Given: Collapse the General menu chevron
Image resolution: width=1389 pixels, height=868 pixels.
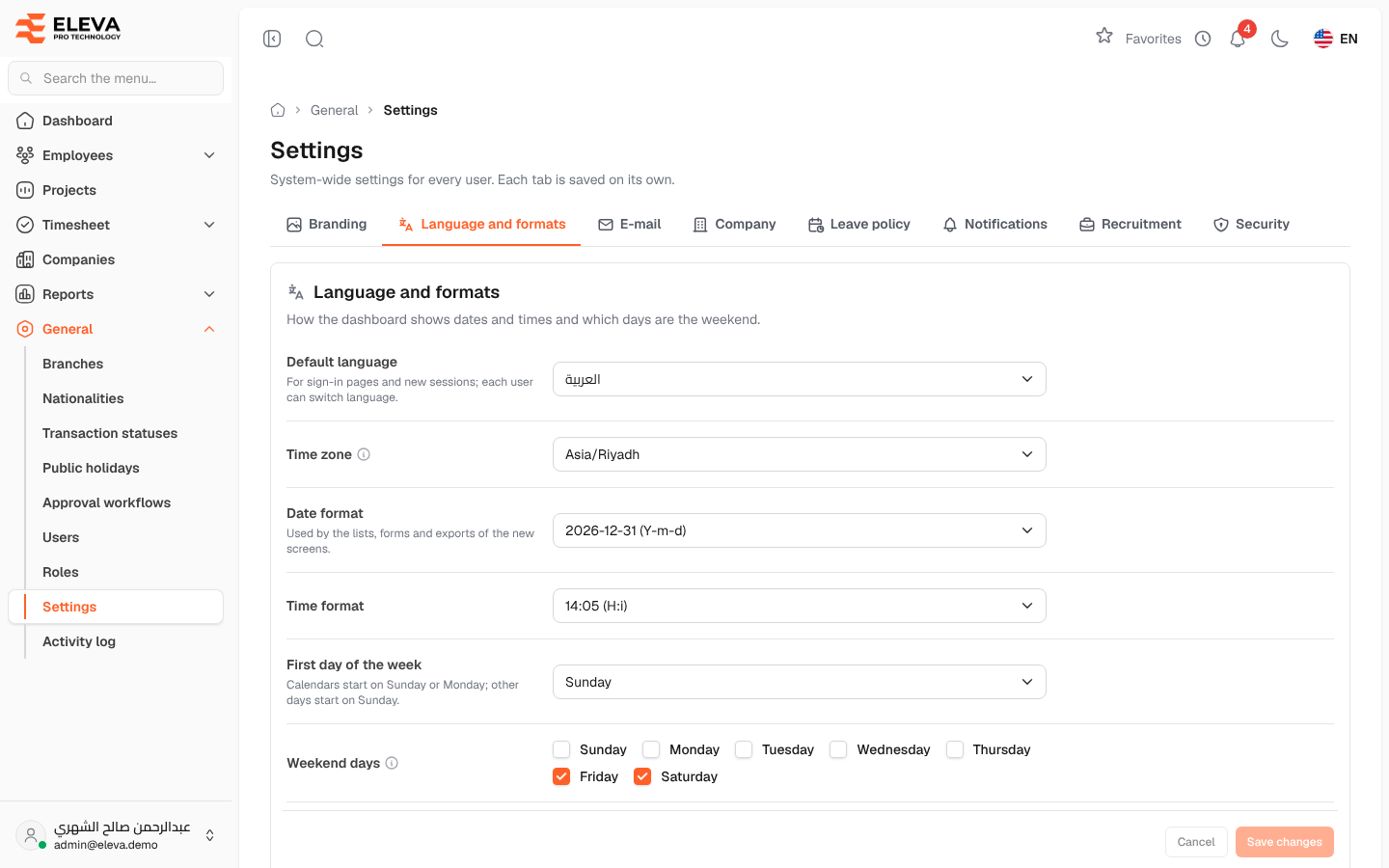Looking at the screenshot, I should click(x=209, y=329).
